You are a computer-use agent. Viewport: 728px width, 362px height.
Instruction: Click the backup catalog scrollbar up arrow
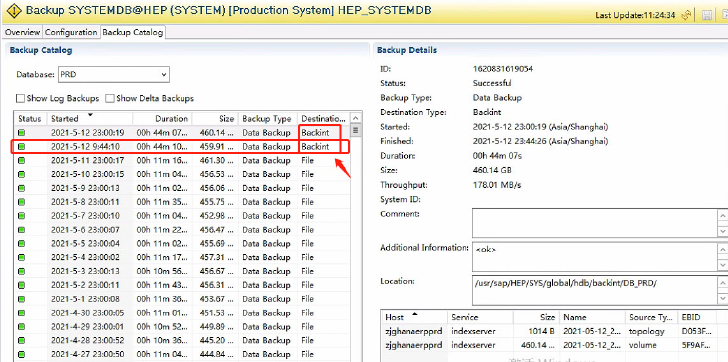click(x=356, y=119)
